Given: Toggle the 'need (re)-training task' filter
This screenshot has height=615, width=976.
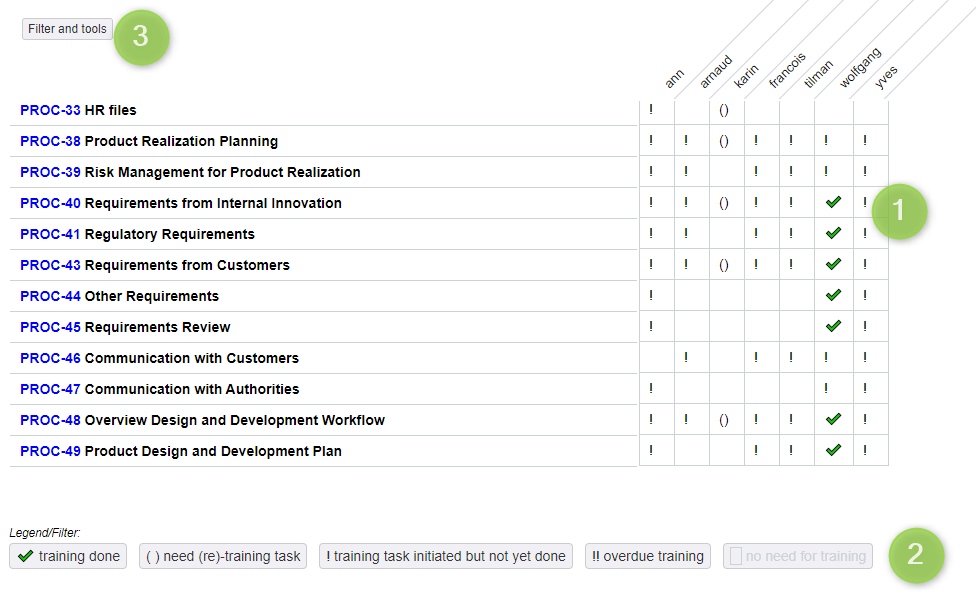Looking at the screenshot, I should (223, 556).
